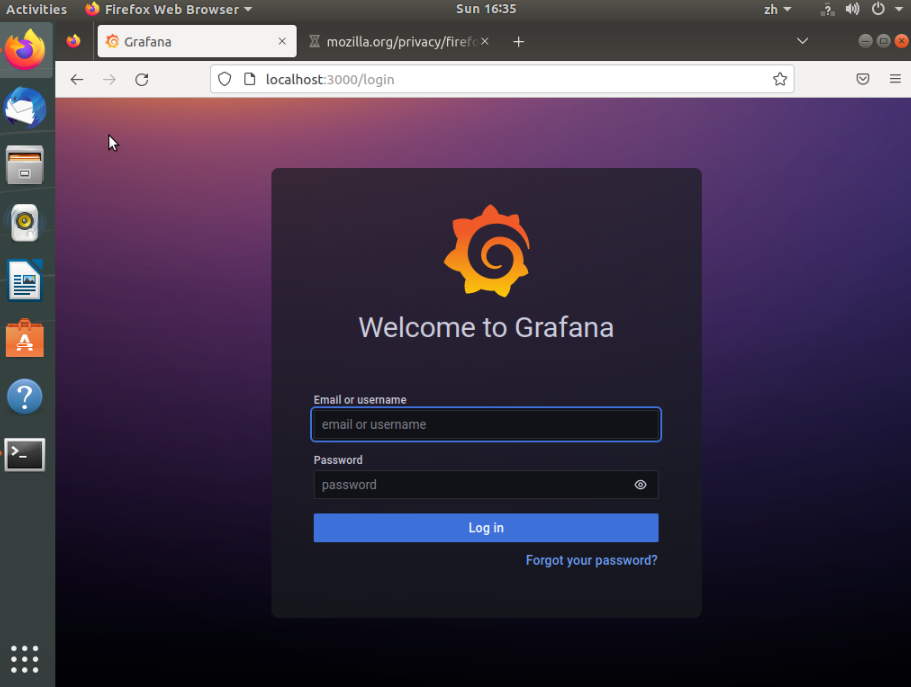The width and height of the screenshot is (911, 687).
Task: Open LibreOffice Writer from dock
Action: tap(25, 280)
